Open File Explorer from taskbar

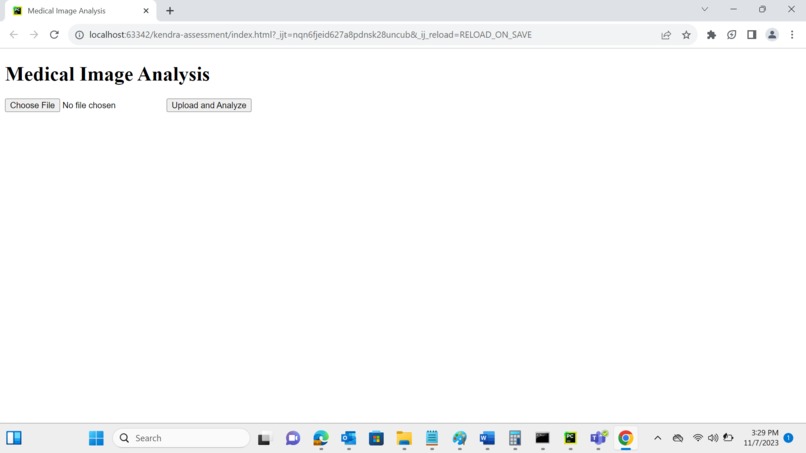(404, 438)
